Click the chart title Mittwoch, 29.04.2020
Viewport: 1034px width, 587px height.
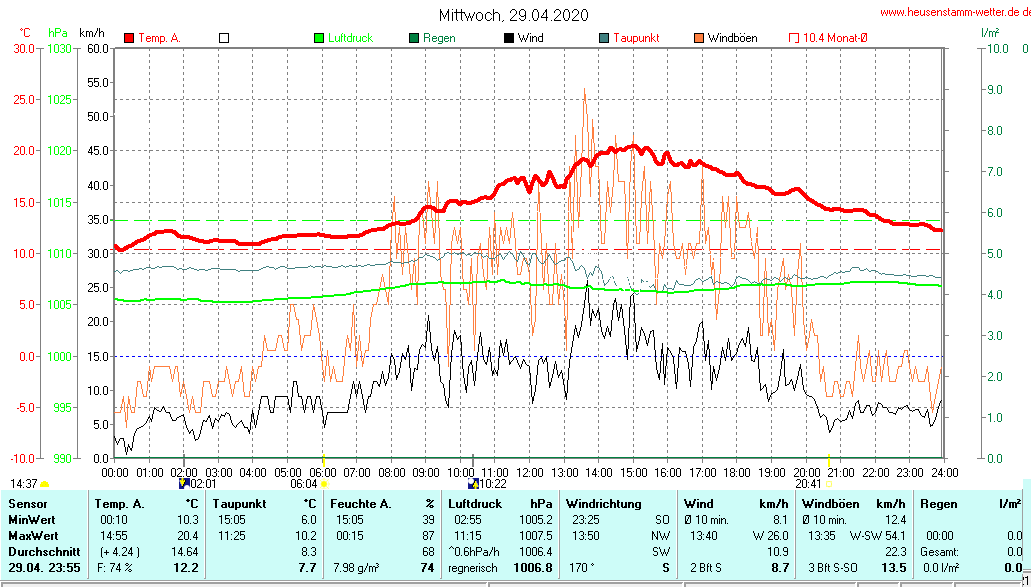514,15
